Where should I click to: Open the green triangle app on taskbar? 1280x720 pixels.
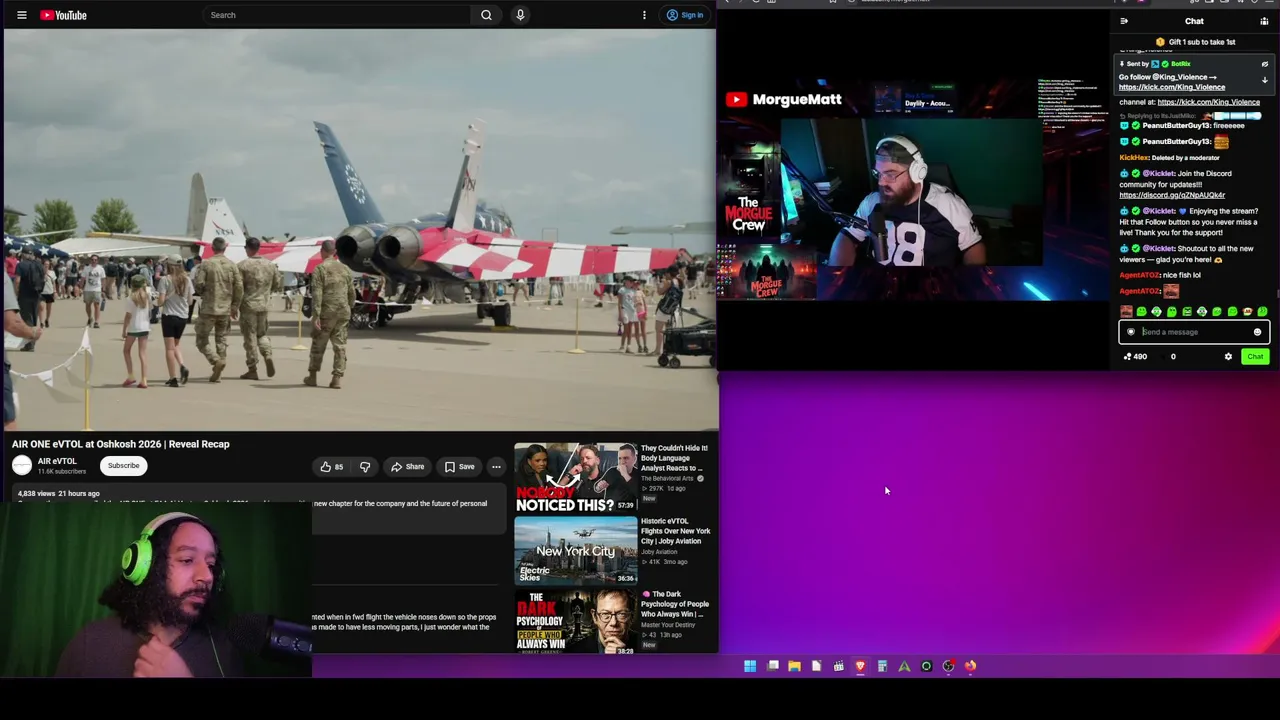click(x=904, y=666)
